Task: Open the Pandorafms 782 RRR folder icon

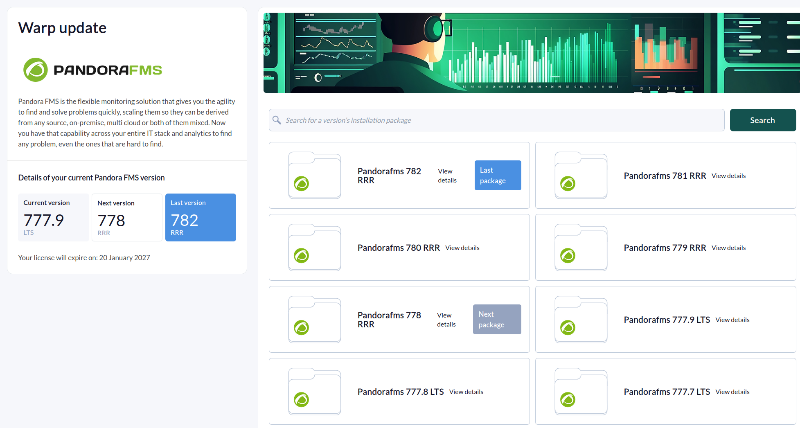Action: (x=314, y=175)
